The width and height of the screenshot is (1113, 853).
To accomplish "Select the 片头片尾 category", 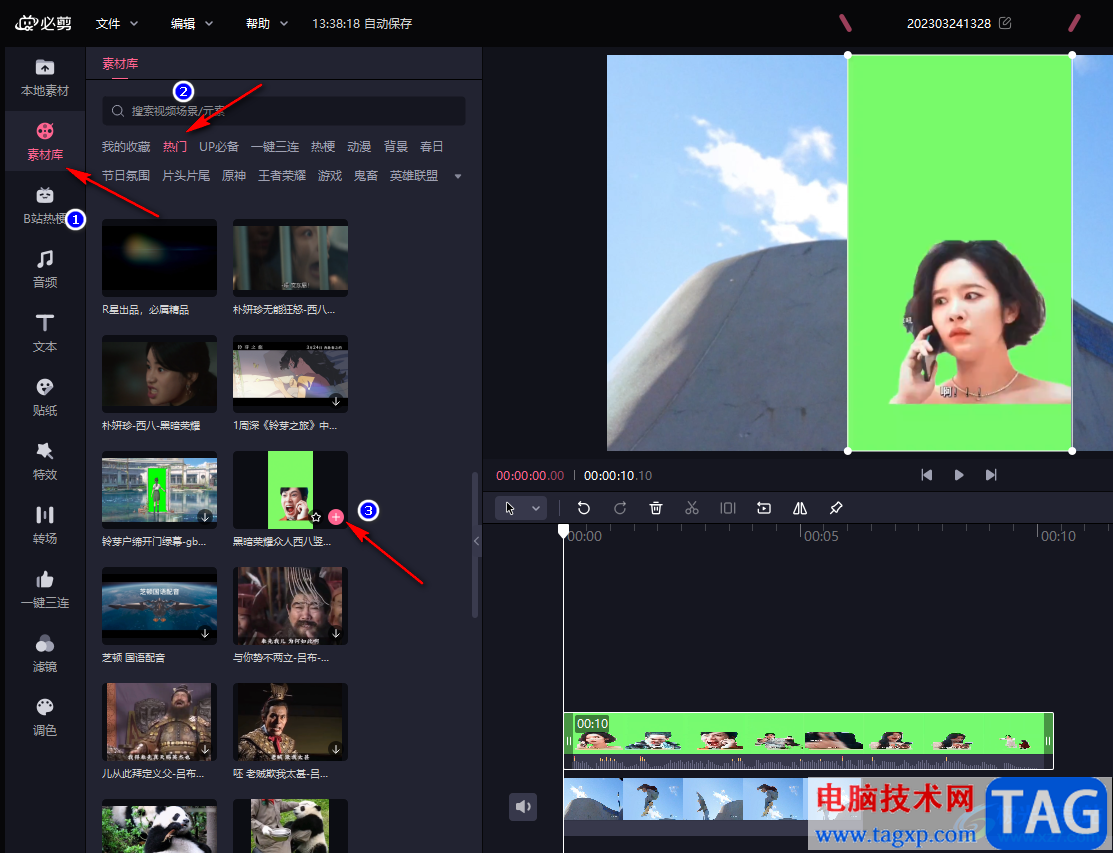I will [186, 175].
